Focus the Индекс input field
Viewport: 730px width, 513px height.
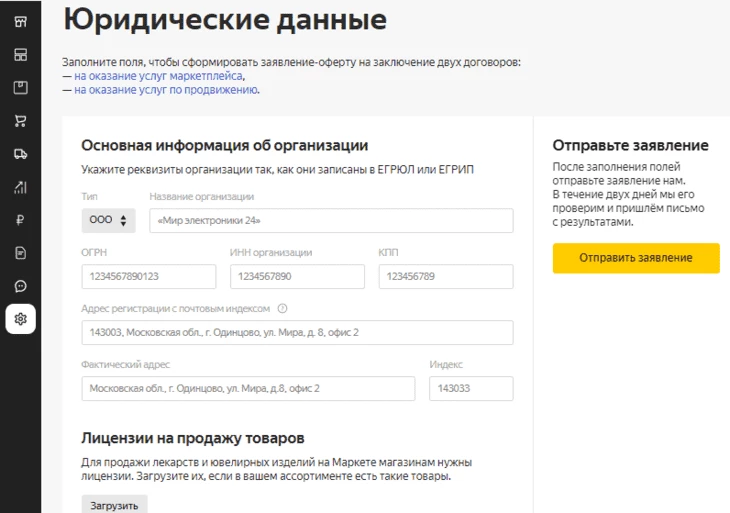(x=471, y=388)
